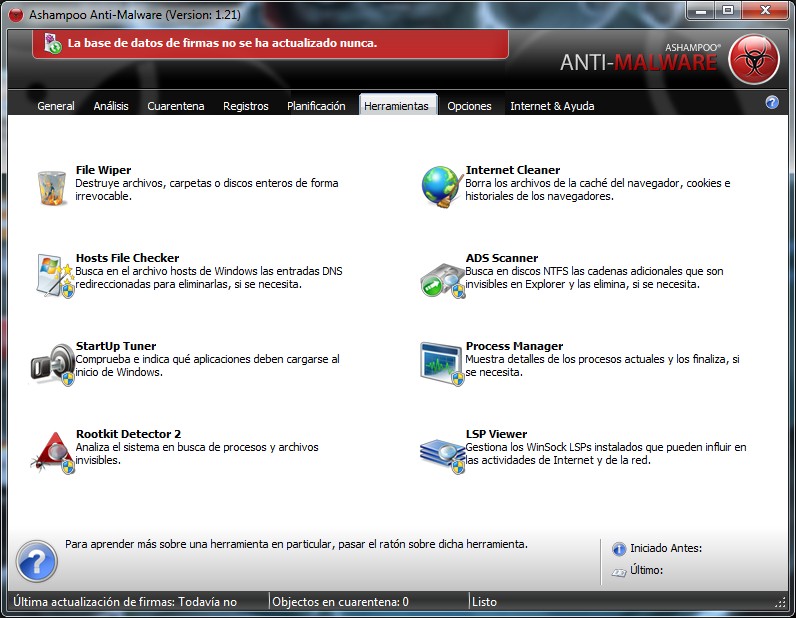Open Rootkit Detector 2 warning icon
The height and width of the screenshot is (618, 796).
pyautogui.click(x=52, y=452)
